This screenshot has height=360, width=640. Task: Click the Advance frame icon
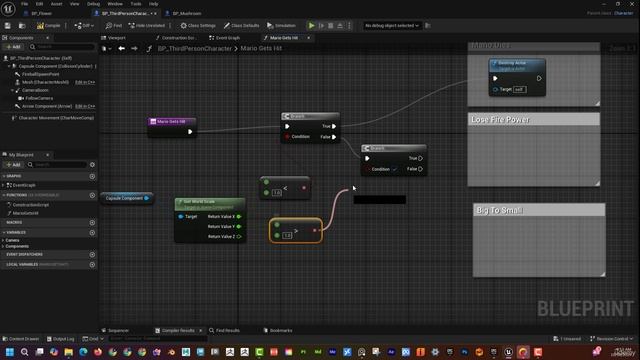(321, 26)
